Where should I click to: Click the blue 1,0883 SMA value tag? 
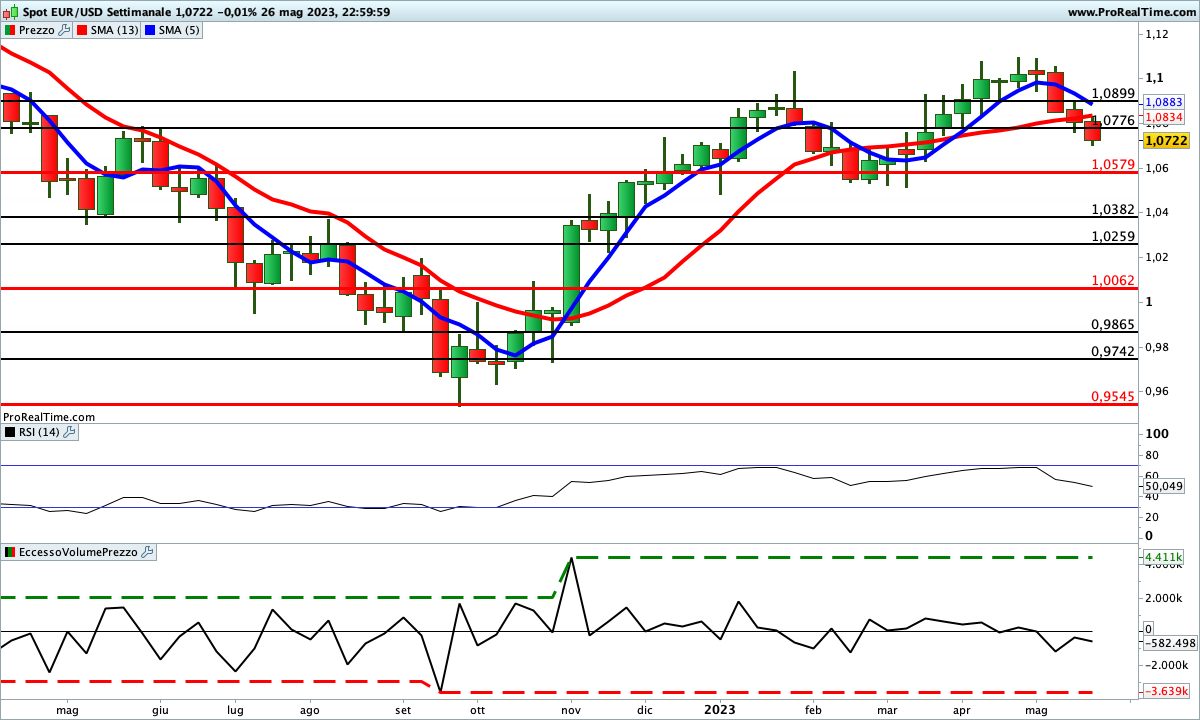(x=1163, y=102)
